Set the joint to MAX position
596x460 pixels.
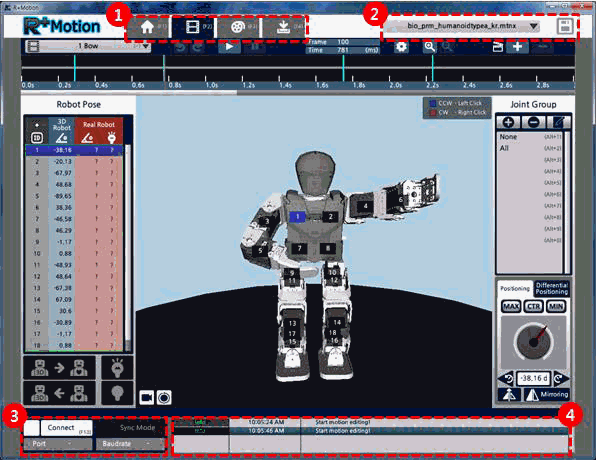[511, 306]
